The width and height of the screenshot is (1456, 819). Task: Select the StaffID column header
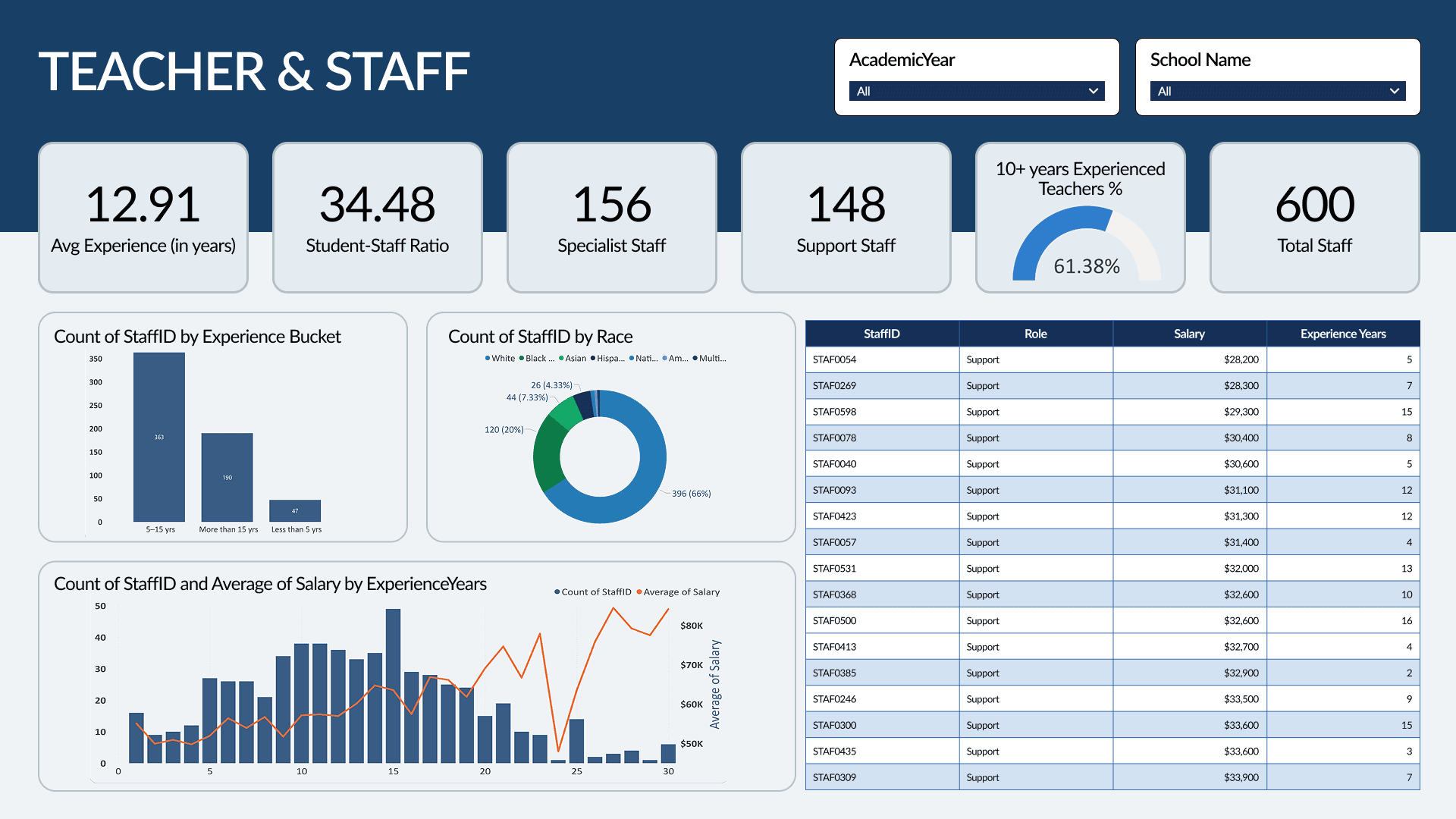[882, 334]
